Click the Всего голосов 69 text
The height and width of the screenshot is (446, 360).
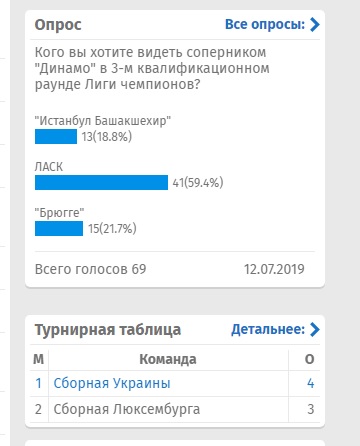coord(90,269)
